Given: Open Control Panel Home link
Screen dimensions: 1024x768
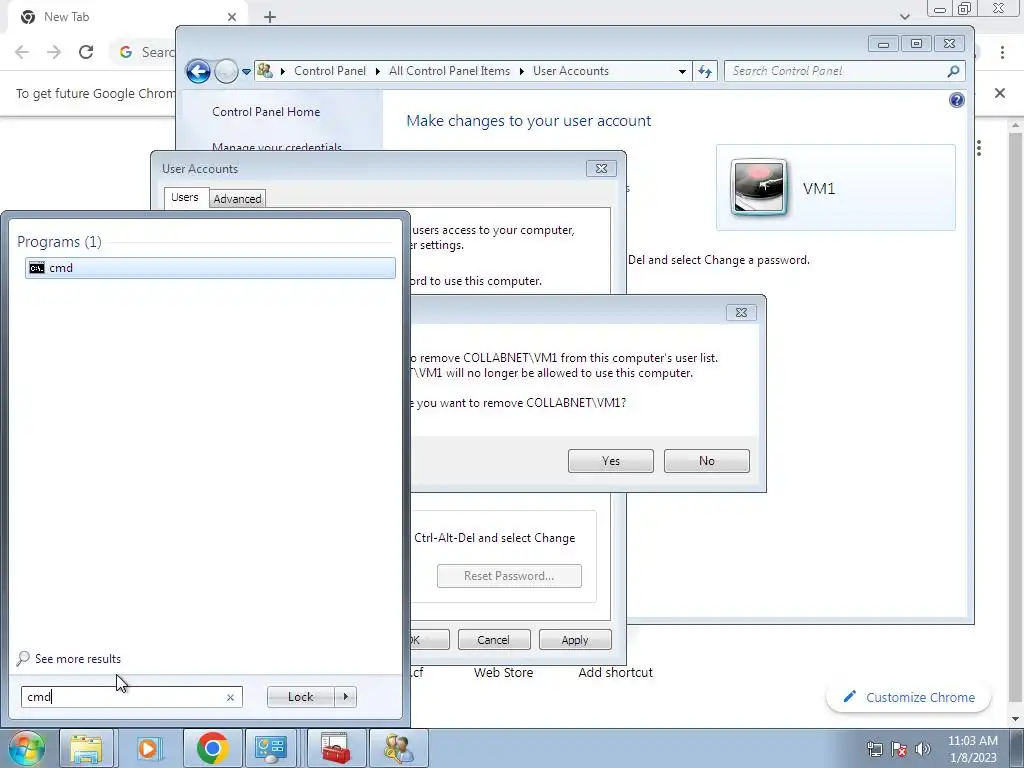Looking at the screenshot, I should point(266,112).
